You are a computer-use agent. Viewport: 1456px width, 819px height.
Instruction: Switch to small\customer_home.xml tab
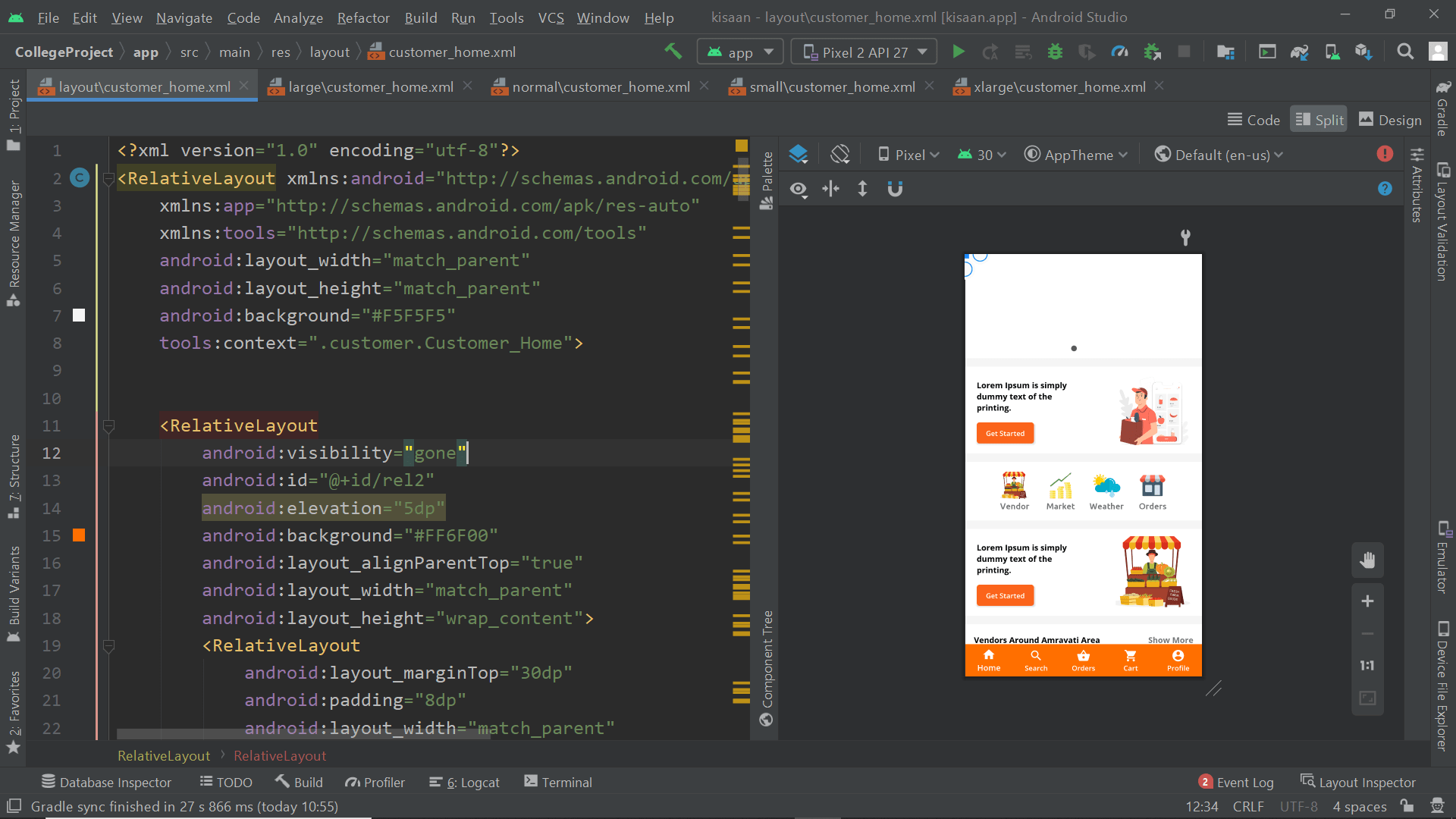831,86
